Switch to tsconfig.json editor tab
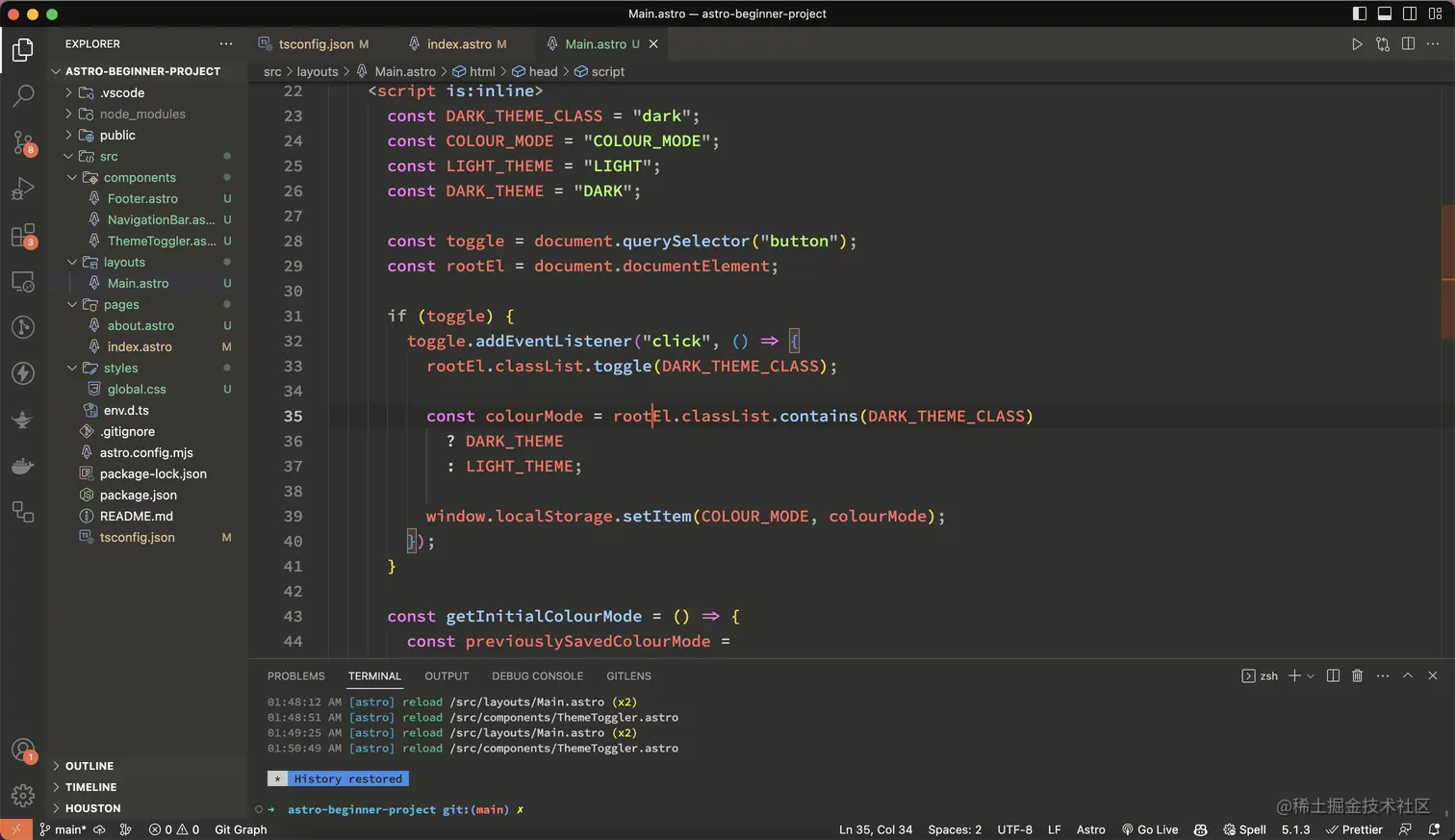The image size is (1455, 840). [315, 44]
